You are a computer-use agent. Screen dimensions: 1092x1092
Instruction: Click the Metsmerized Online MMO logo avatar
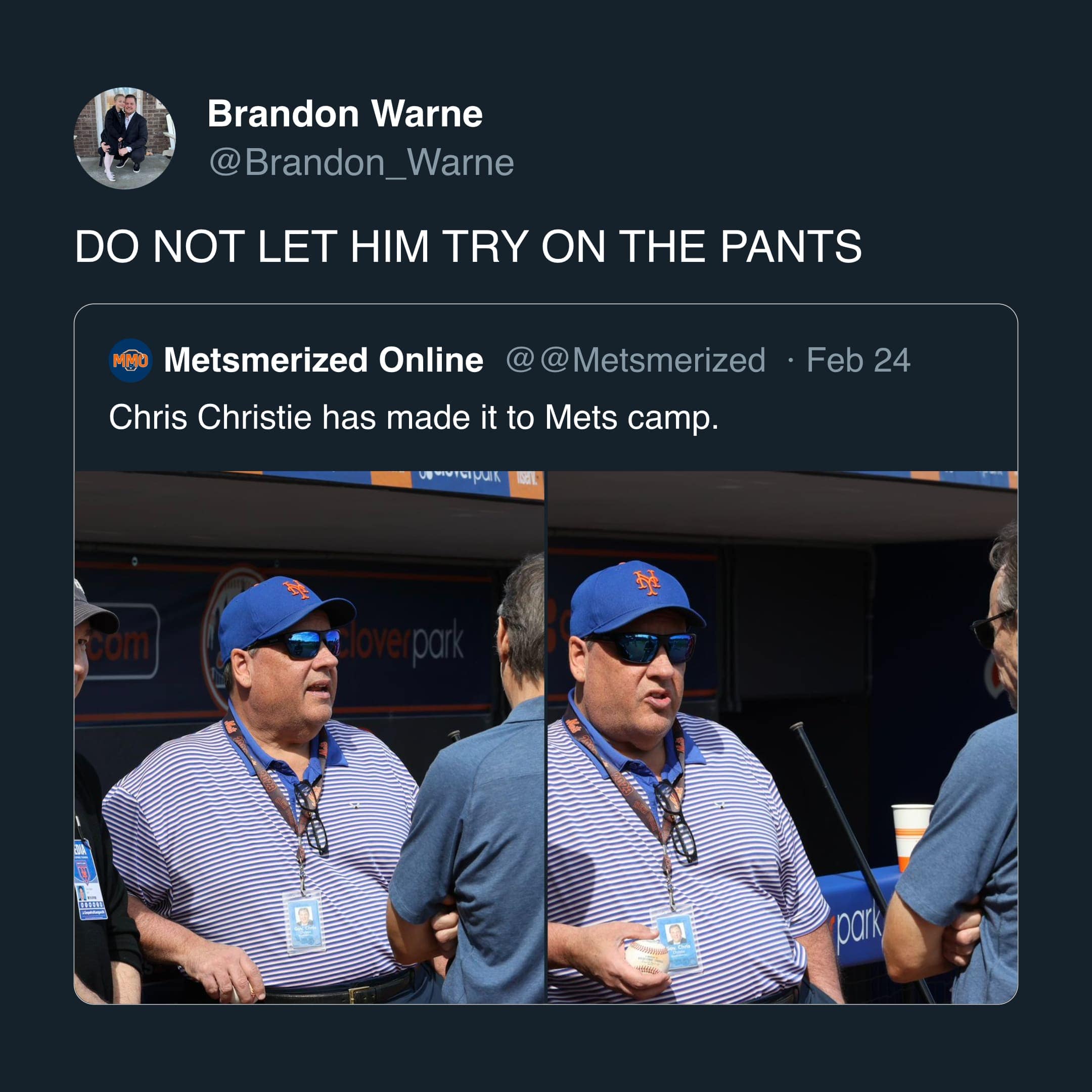click(x=130, y=360)
